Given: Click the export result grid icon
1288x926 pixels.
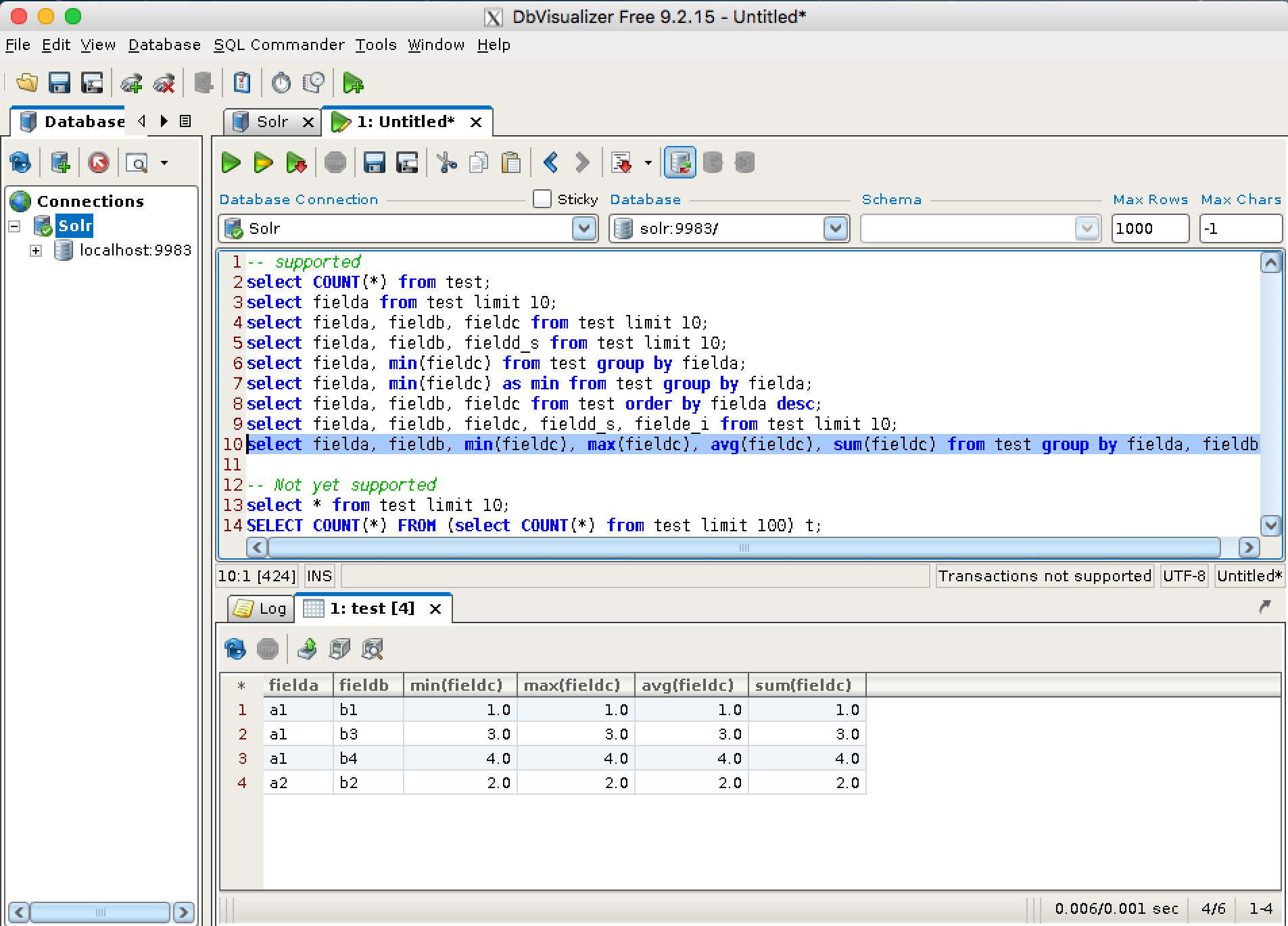Looking at the screenshot, I should [x=307, y=649].
